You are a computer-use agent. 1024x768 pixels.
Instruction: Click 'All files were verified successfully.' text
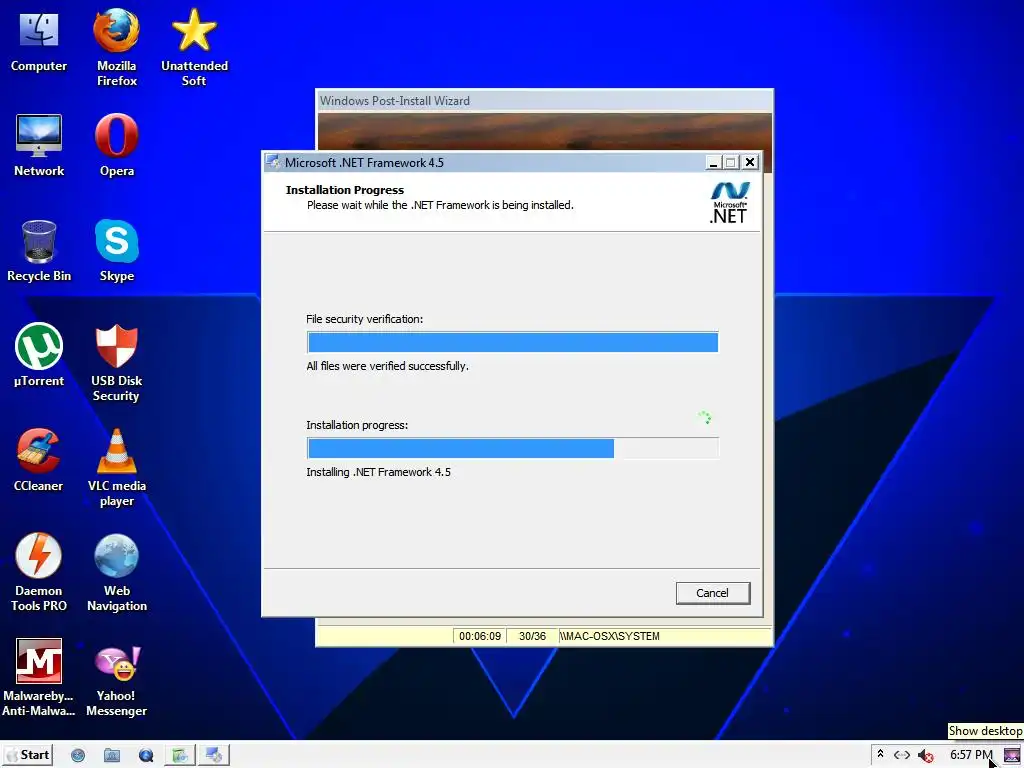click(x=387, y=366)
